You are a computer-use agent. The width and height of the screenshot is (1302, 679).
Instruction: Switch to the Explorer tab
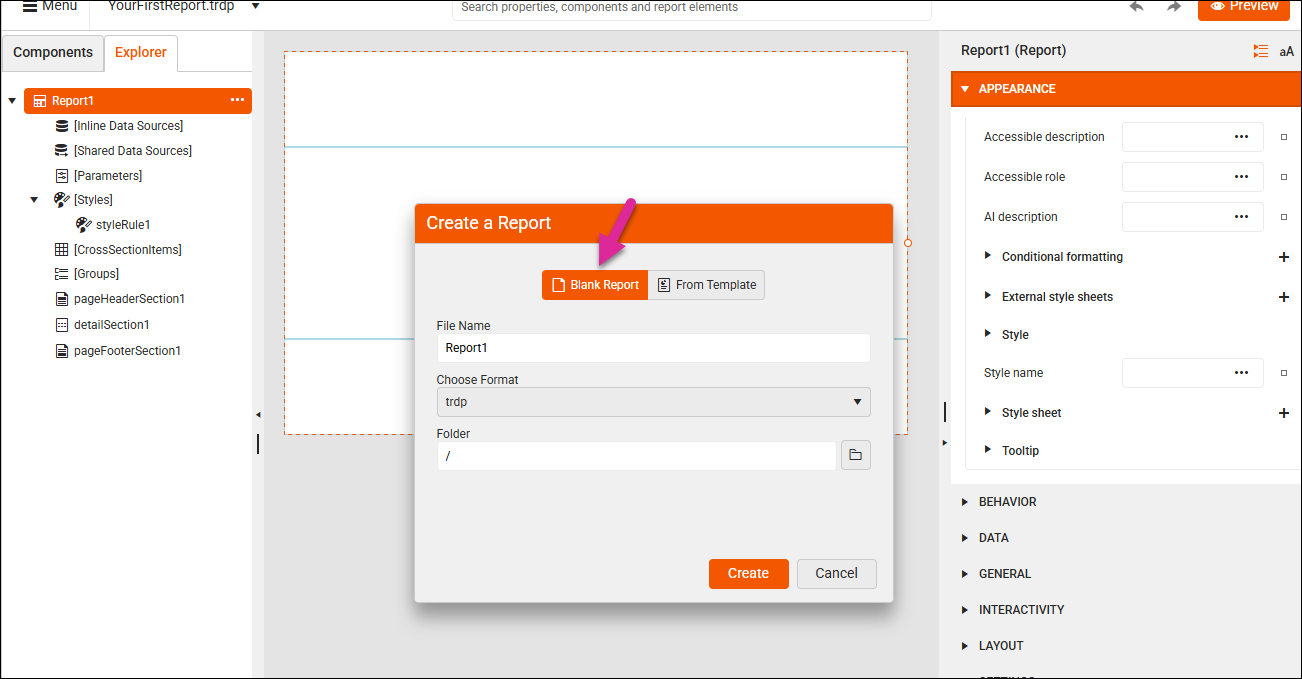point(141,53)
